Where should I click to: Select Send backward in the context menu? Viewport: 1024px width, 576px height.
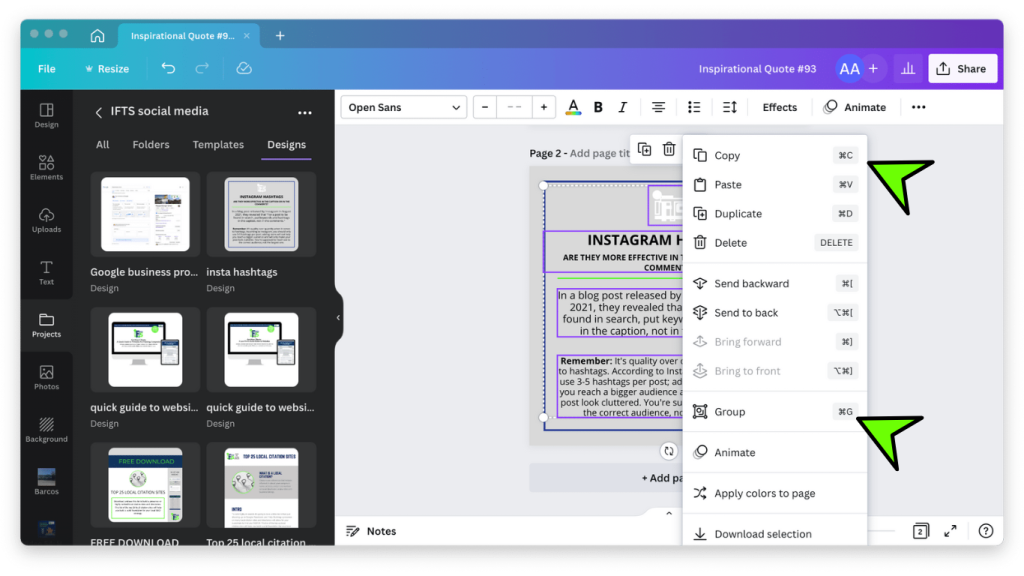click(775, 283)
